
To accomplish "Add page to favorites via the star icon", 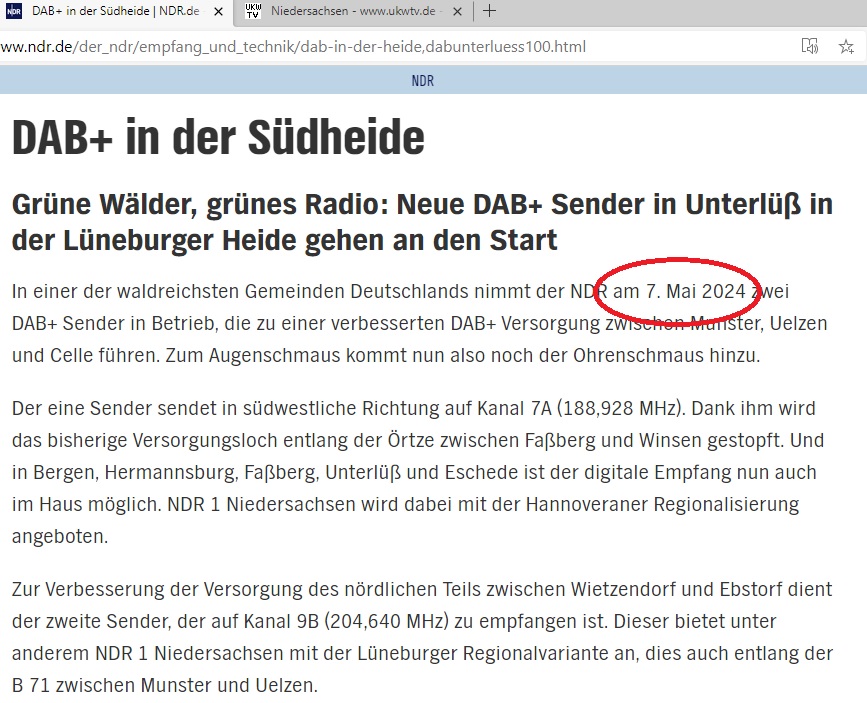I will click(846, 47).
